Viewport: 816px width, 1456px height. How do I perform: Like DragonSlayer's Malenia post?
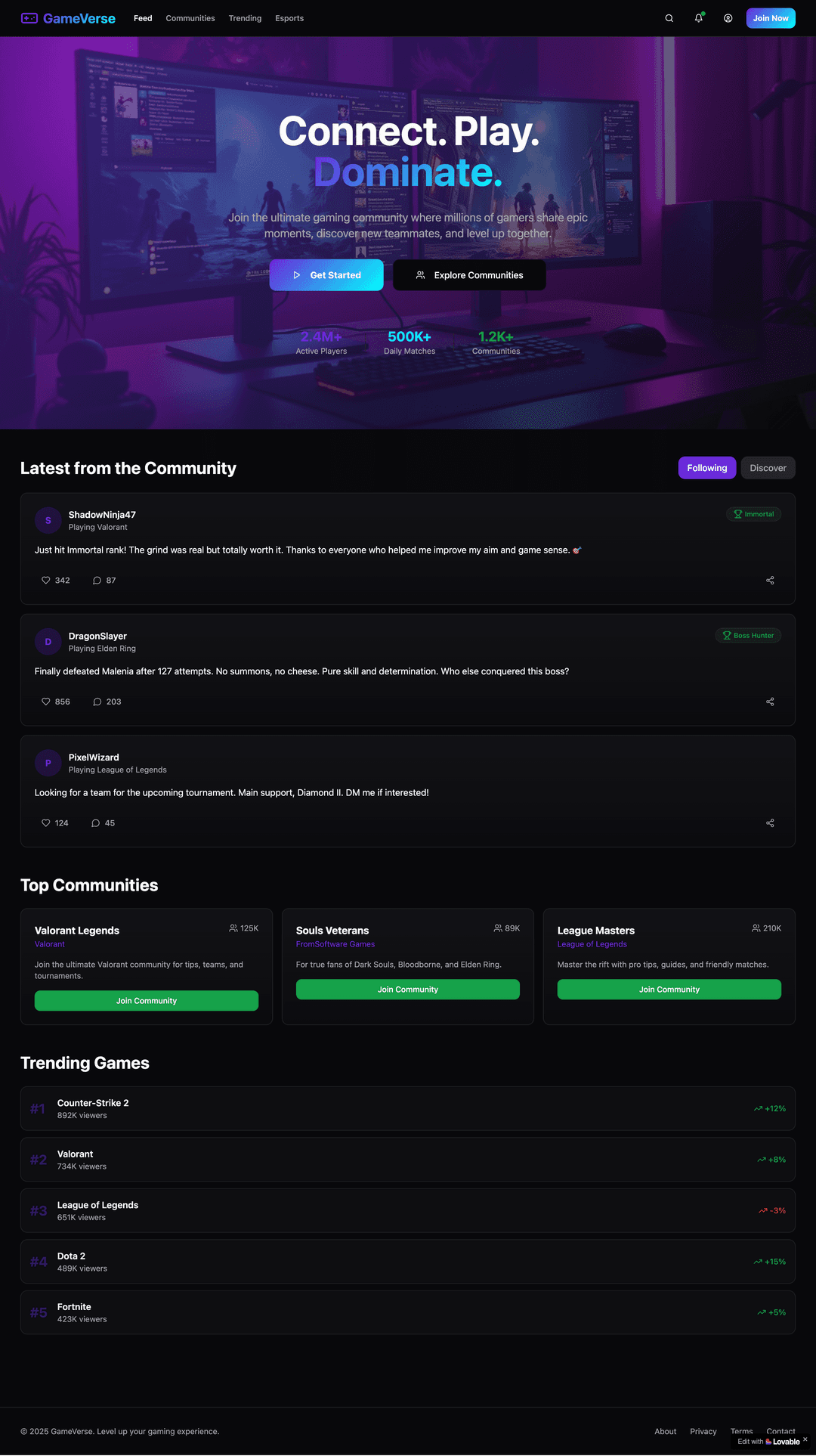click(x=55, y=702)
